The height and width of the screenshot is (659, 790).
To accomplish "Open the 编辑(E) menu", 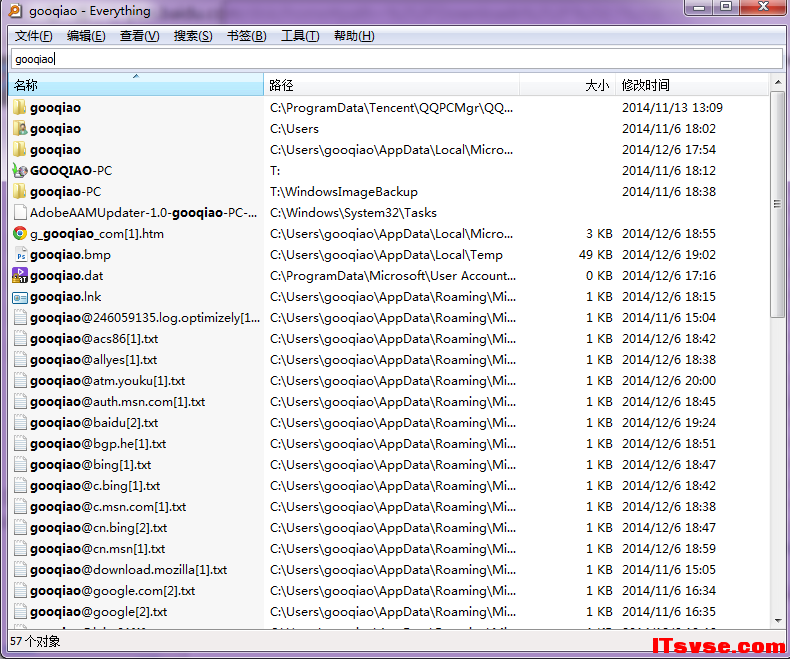I will pyautogui.click(x=86, y=36).
